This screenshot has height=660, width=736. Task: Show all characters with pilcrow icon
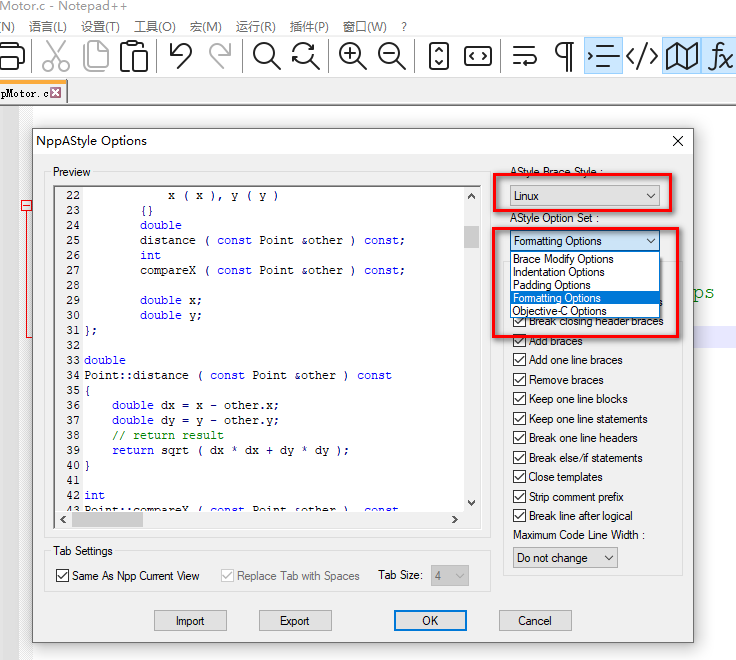[x=564, y=56]
